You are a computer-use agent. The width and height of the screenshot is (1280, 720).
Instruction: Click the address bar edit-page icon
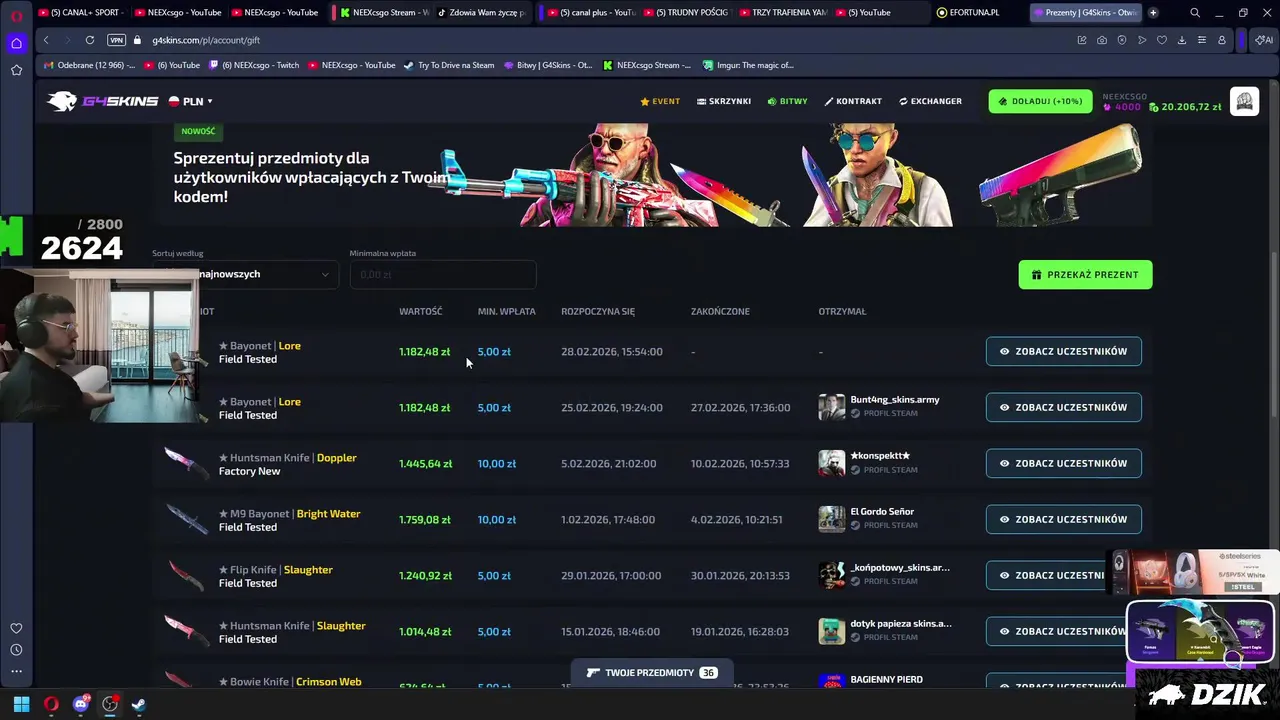coord(1082,40)
